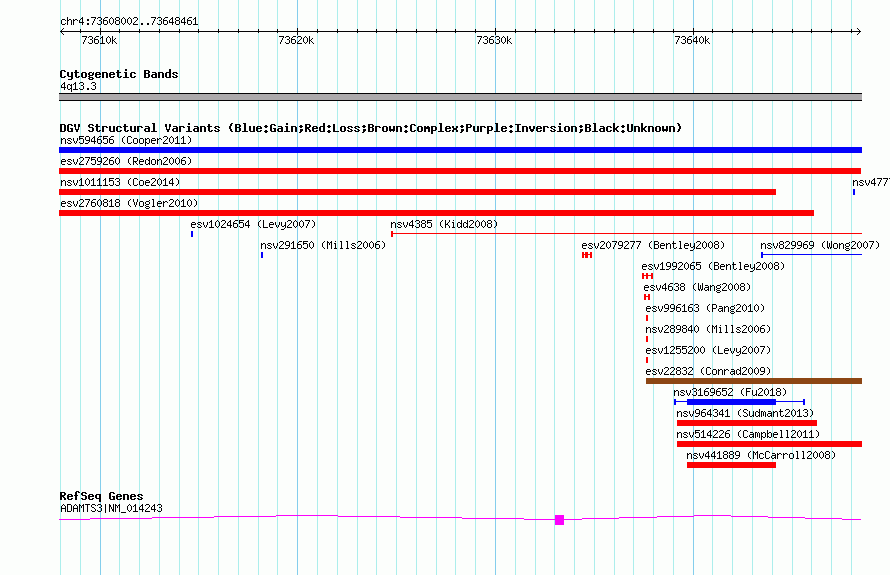890x575 pixels.
Task: Open the esv22832 (Conrad2009) label
Action: [708, 371]
